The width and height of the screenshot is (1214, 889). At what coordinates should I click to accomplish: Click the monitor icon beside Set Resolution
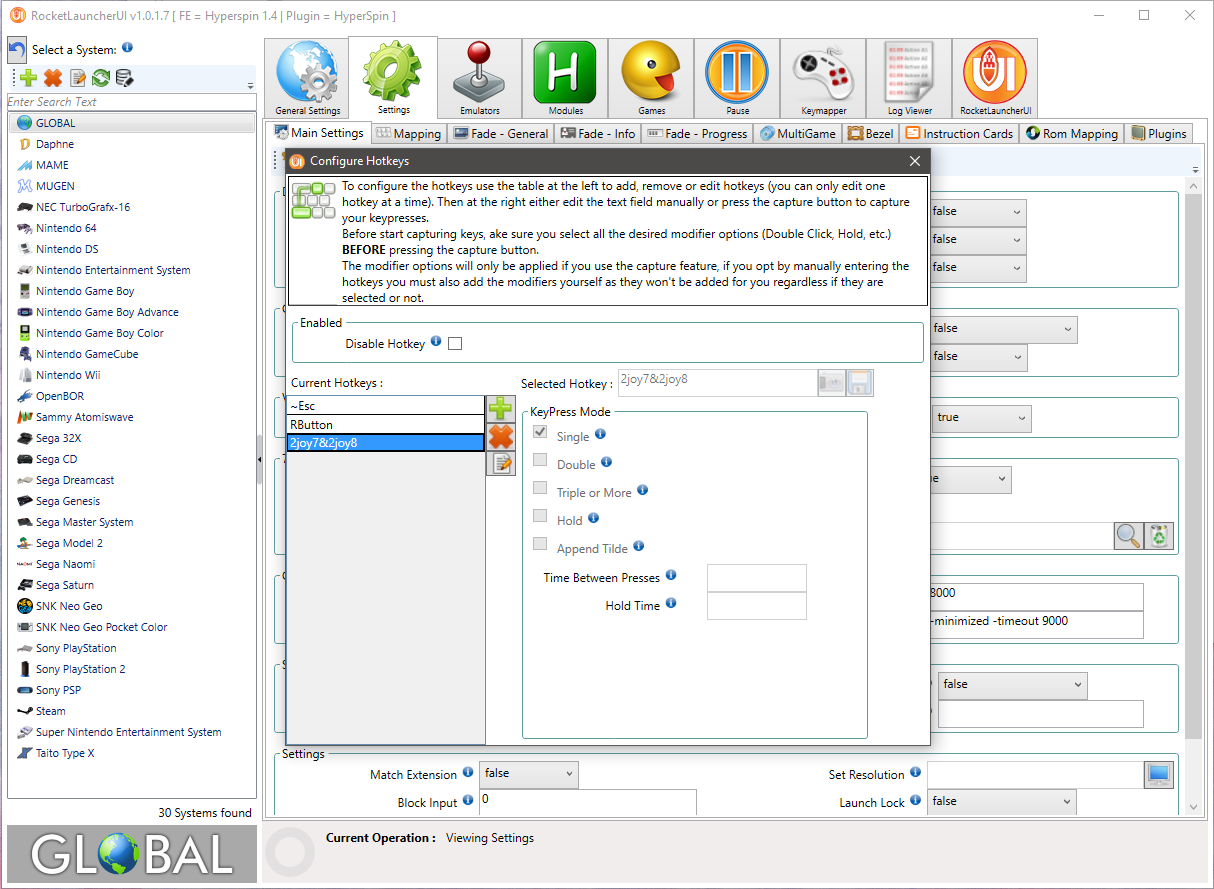click(x=1159, y=775)
